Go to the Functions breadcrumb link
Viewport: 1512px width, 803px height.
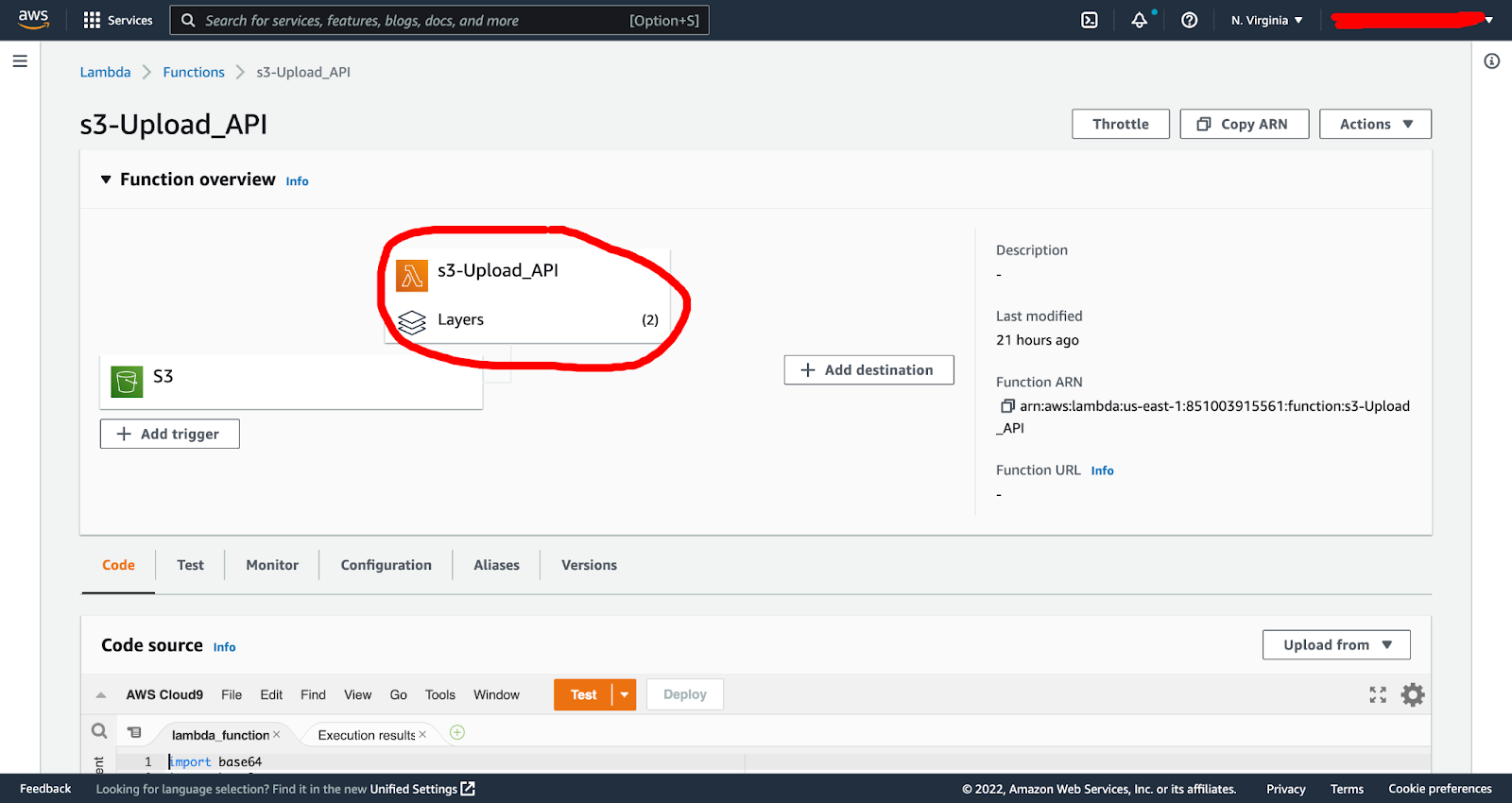point(194,72)
